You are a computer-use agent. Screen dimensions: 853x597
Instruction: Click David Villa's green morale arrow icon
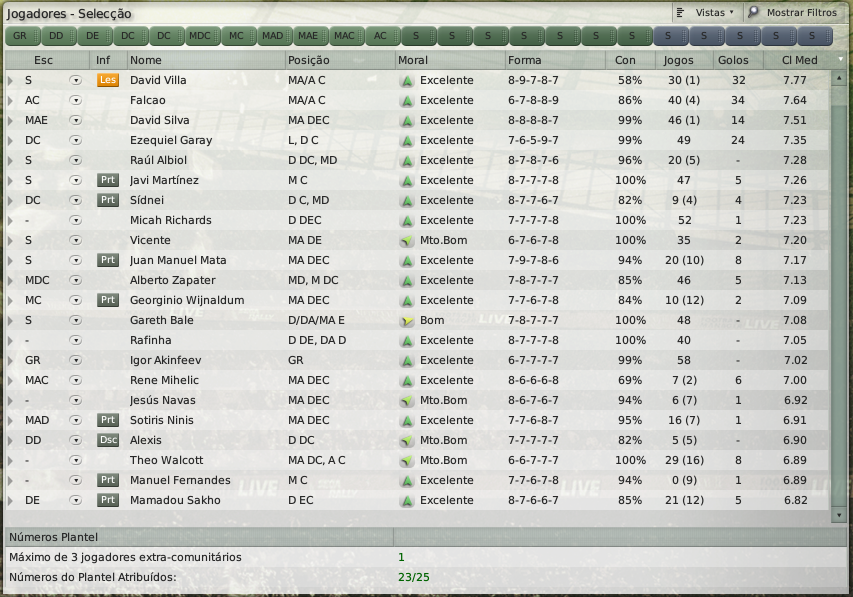[406, 81]
